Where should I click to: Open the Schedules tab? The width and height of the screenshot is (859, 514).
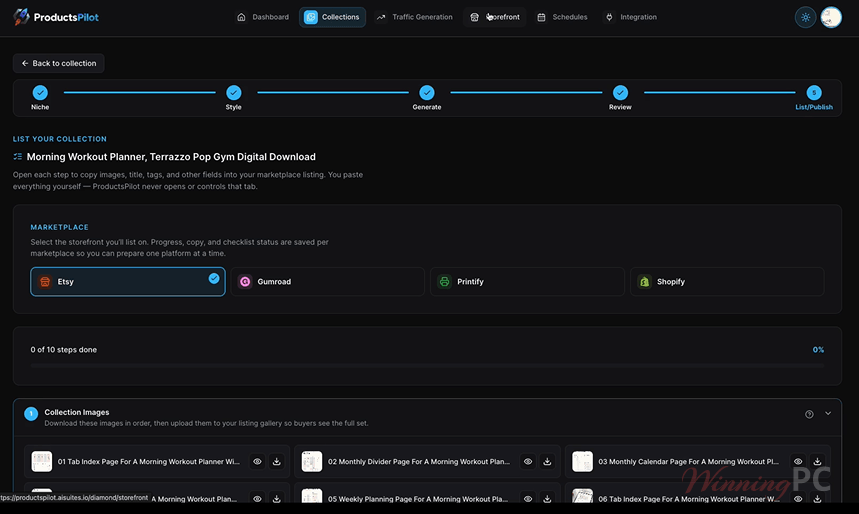click(x=562, y=17)
